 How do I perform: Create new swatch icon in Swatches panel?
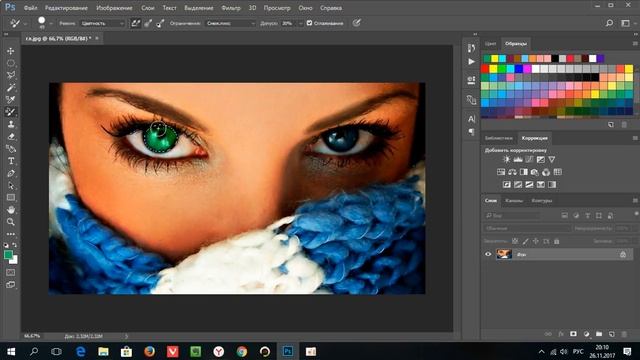tap(611, 124)
